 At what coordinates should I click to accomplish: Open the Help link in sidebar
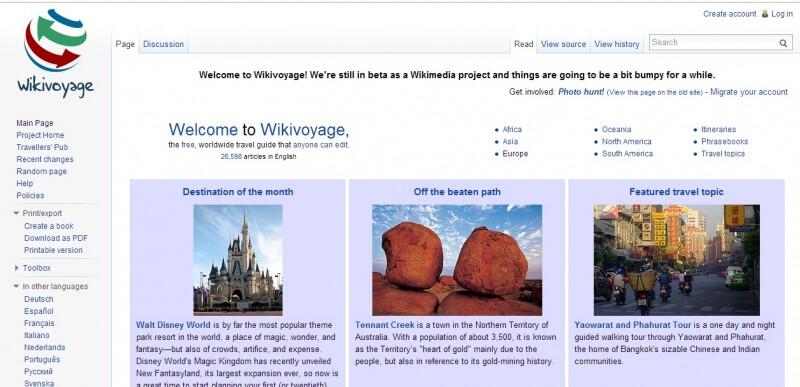[24, 184]
